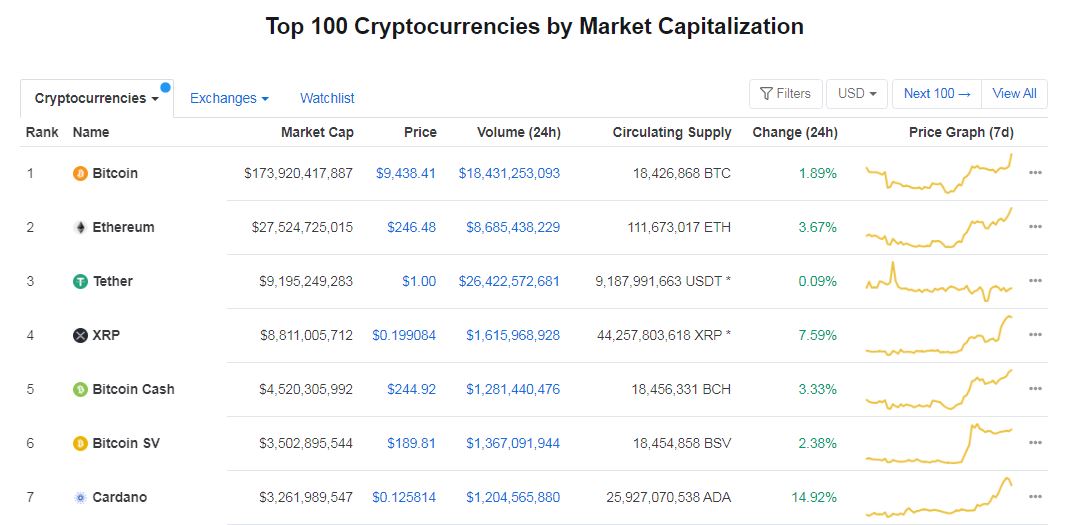Select the View All button
The height and width of the screenshot is (525, 1066).
coord(1014,94)
